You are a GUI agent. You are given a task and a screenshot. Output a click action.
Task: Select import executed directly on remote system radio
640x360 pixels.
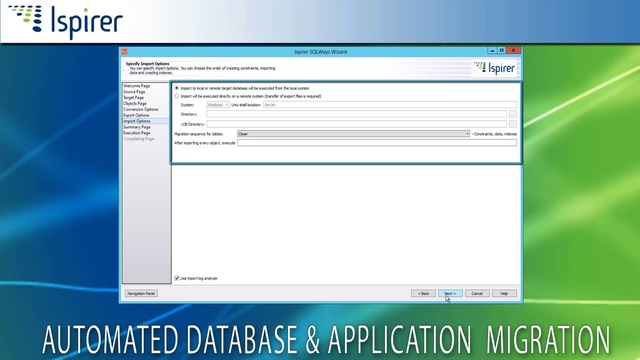click(x=177, y=96)
